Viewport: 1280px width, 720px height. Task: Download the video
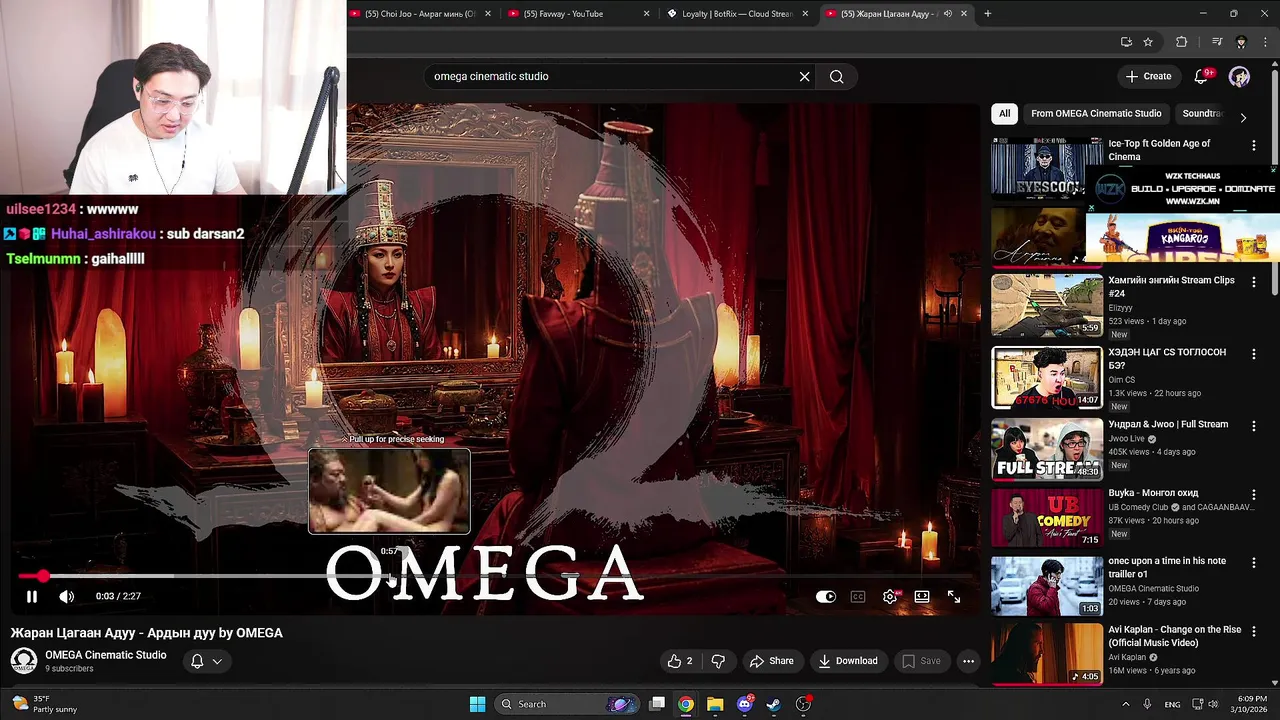tap(847, 661)
